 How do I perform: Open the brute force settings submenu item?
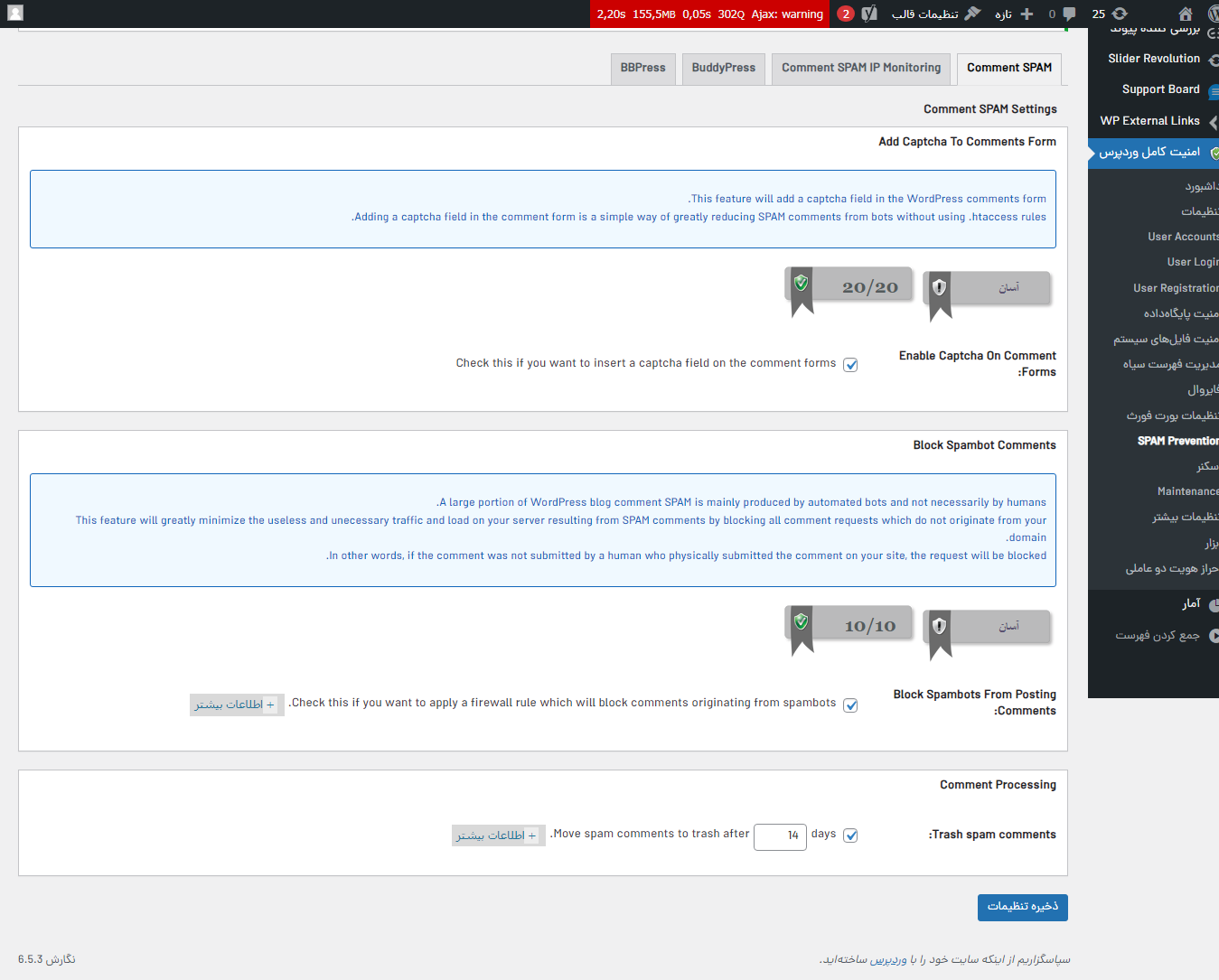pyautogui.click(x=1171, y=415)
